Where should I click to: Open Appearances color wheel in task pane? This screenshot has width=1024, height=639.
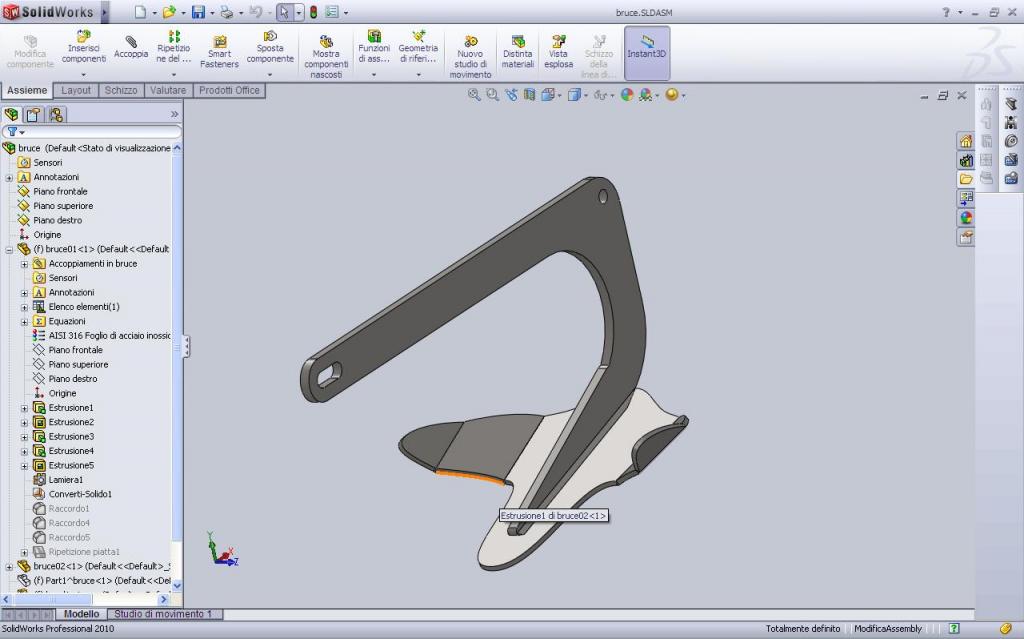click(x=966, y=218)
